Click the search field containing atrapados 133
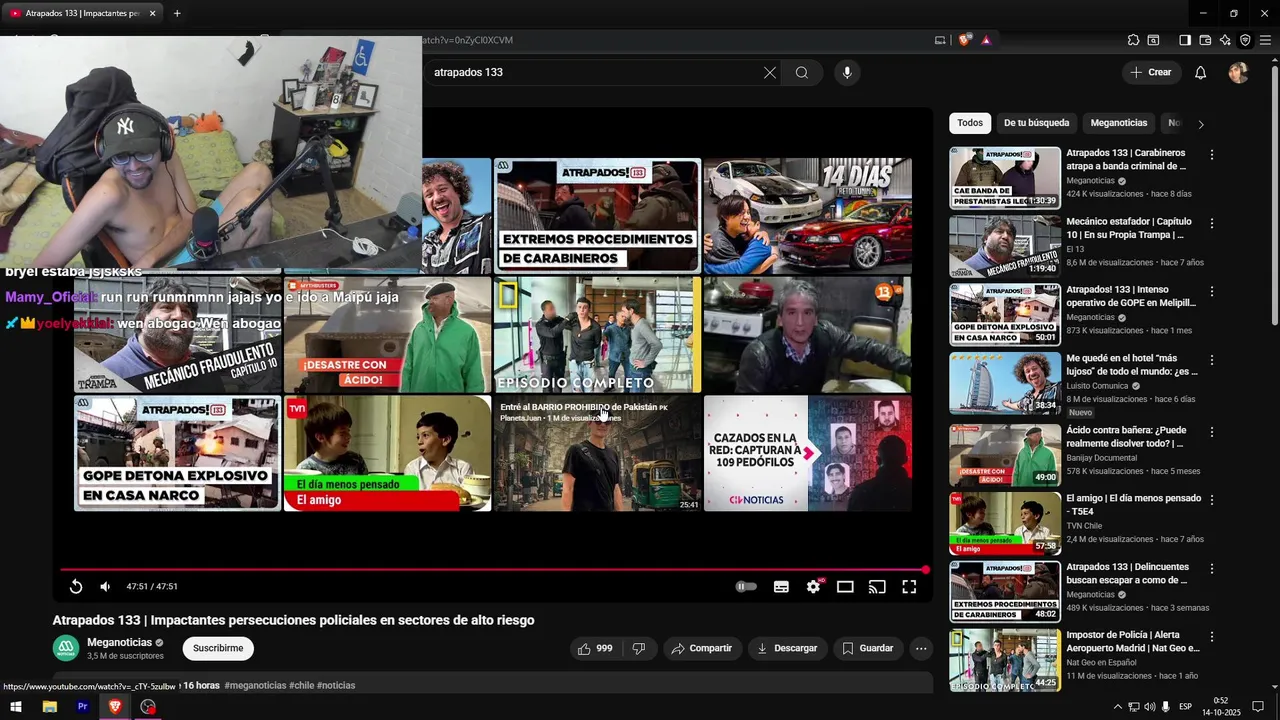The image size is (1280, 720). [x=595, y=72]
